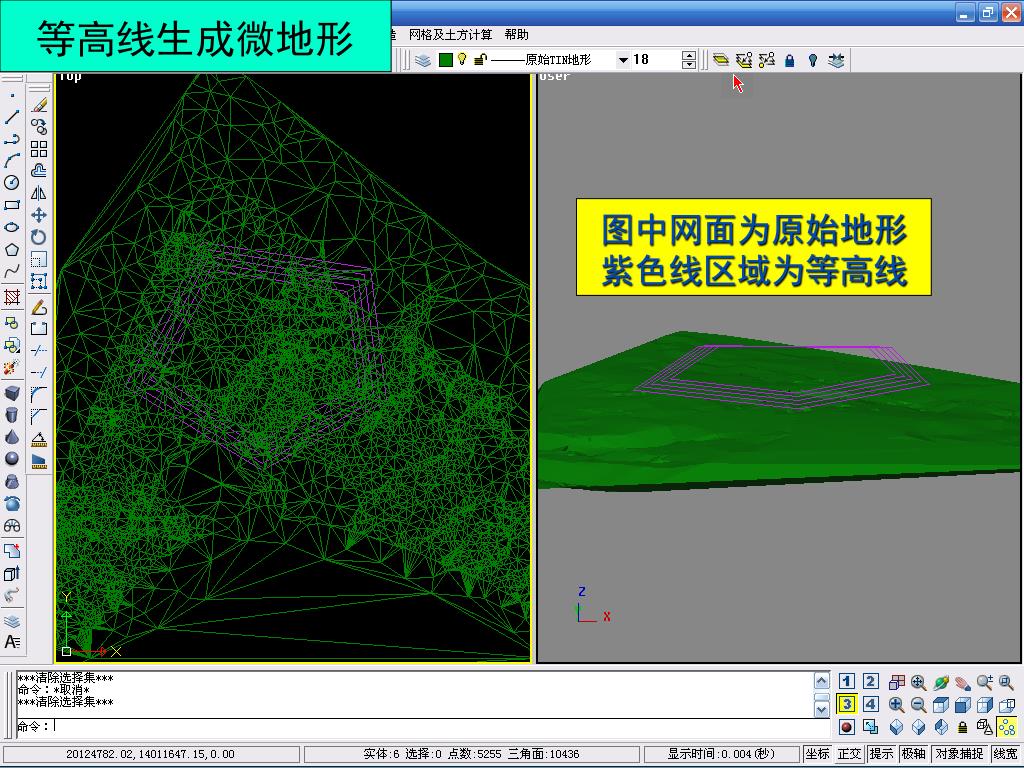
Task: Toggle 极轴 polar tracking
Action: point(914,754)
